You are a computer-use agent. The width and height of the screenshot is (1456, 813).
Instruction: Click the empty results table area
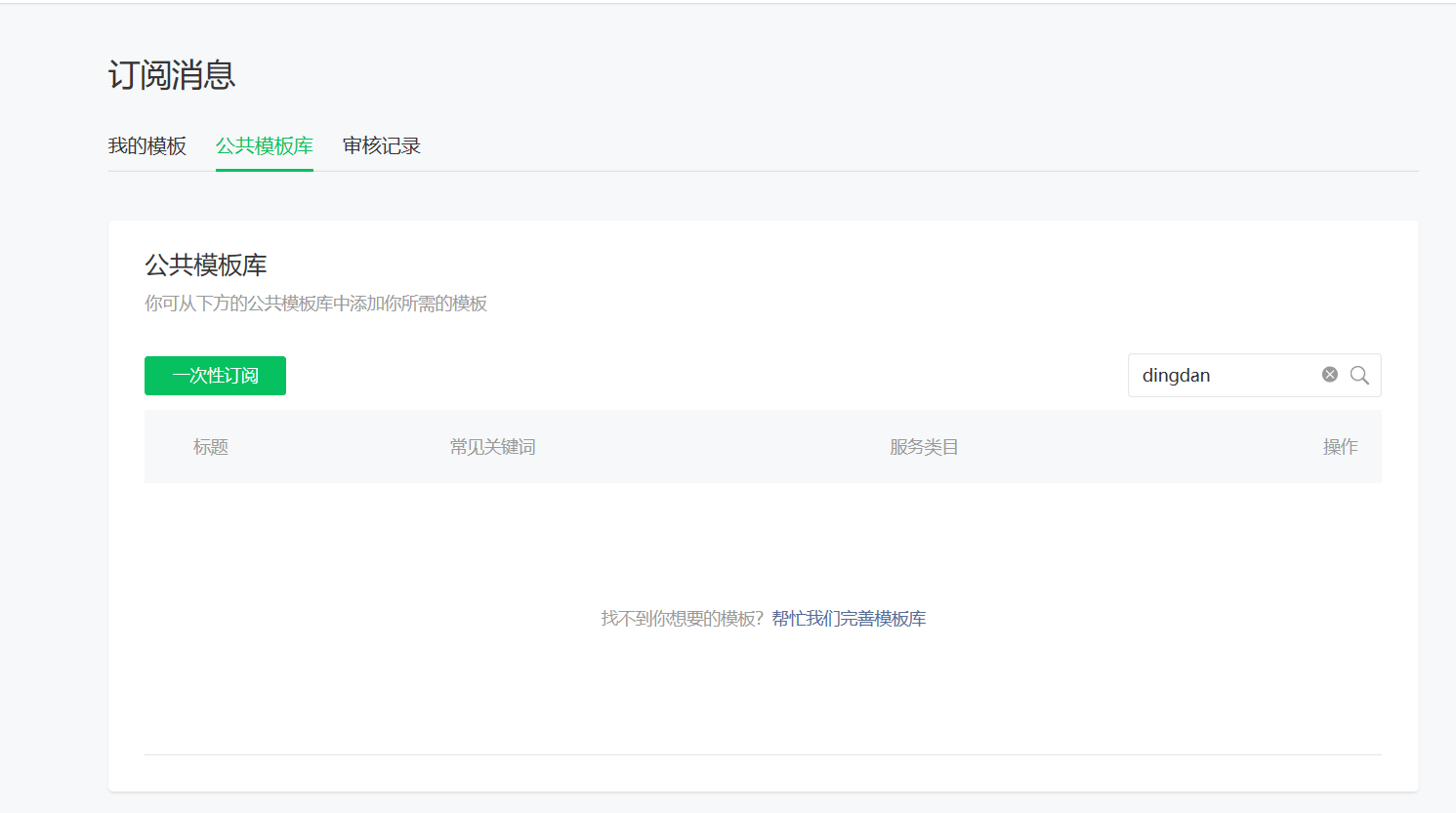(x=762, y=547)
